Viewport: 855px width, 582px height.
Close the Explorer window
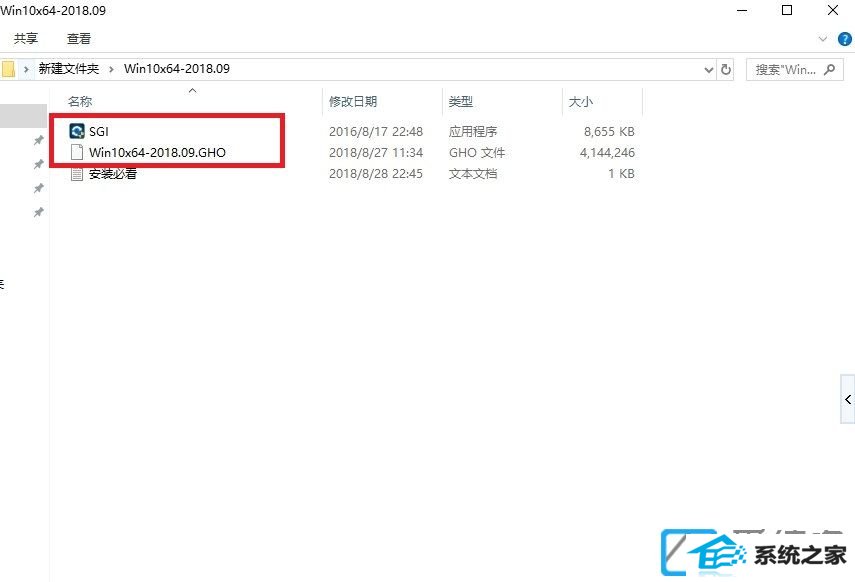pyautogui.click(x=833, y=10)
